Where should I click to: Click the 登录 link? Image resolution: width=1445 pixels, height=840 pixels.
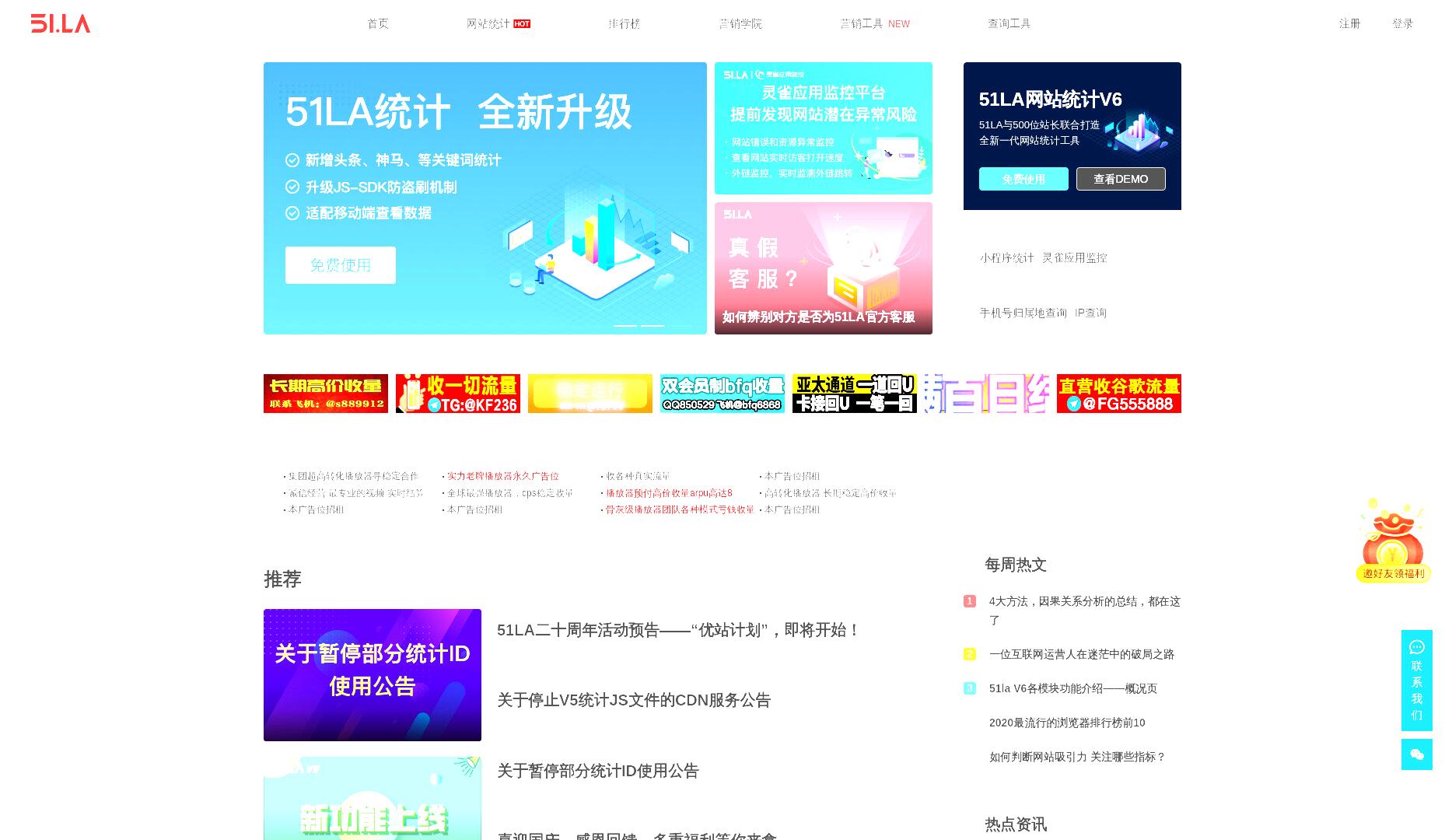coord(1402,23)
